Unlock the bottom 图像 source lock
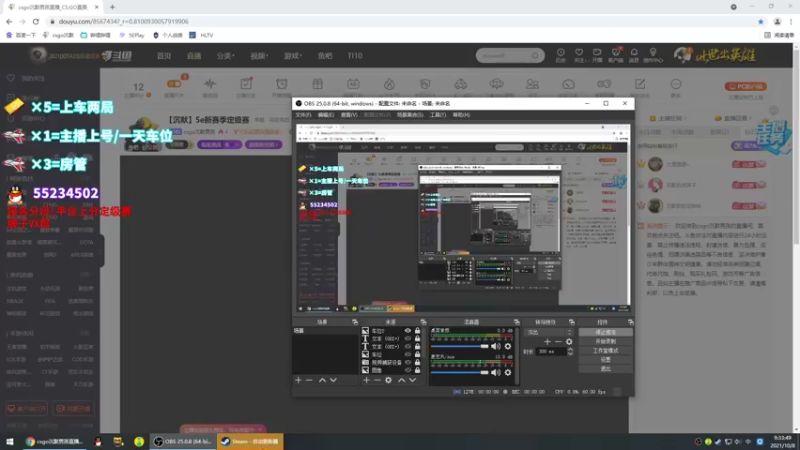 417,370
